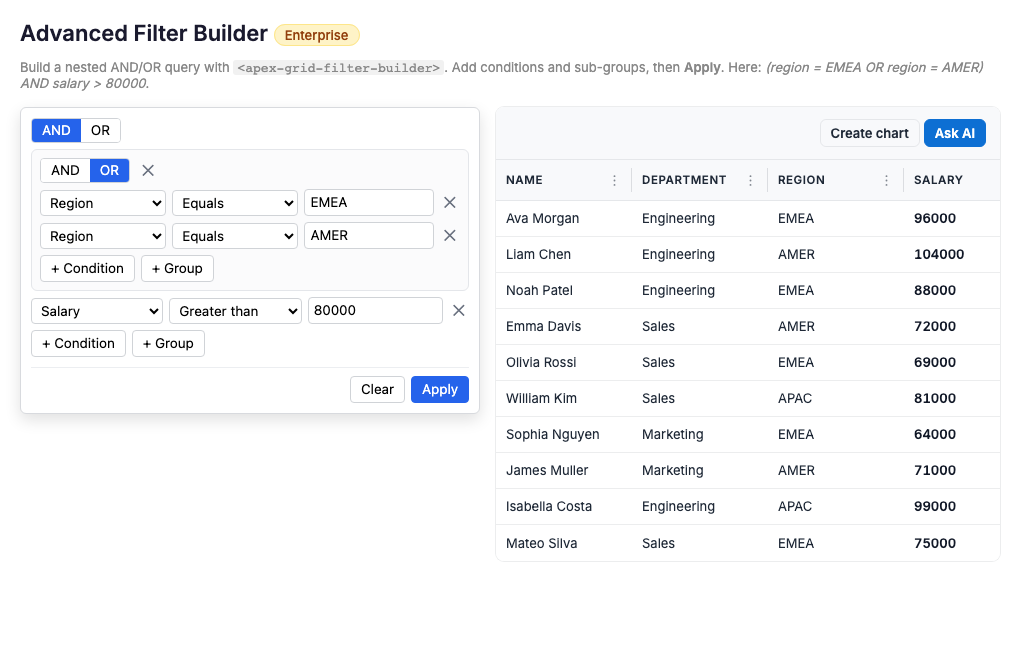Image resolution: width=1020 pixels, height=650 pixels.
Task: Click the Create chart button
Action: click(869, 133)
